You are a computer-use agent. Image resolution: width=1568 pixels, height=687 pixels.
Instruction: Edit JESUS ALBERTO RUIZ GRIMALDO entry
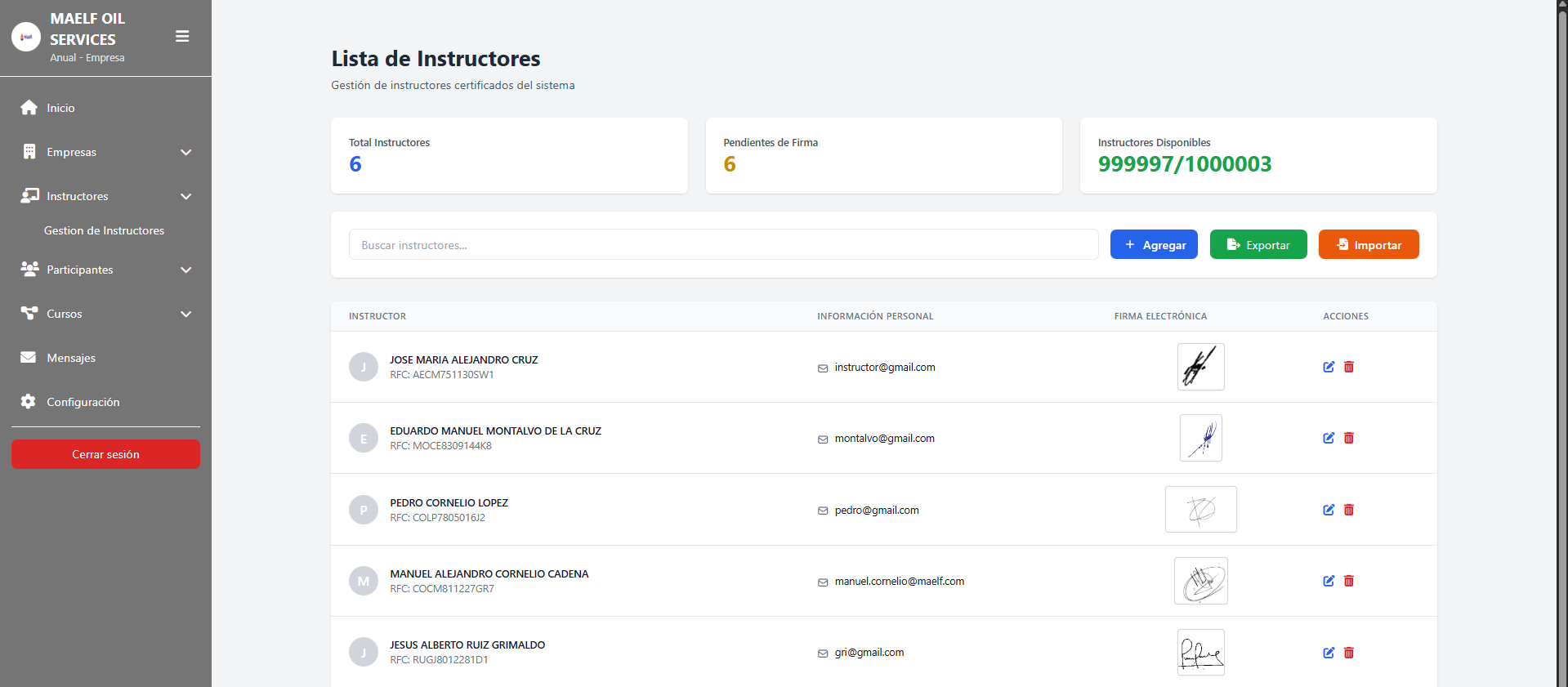pyautogui.click(x=1329, y=653)
